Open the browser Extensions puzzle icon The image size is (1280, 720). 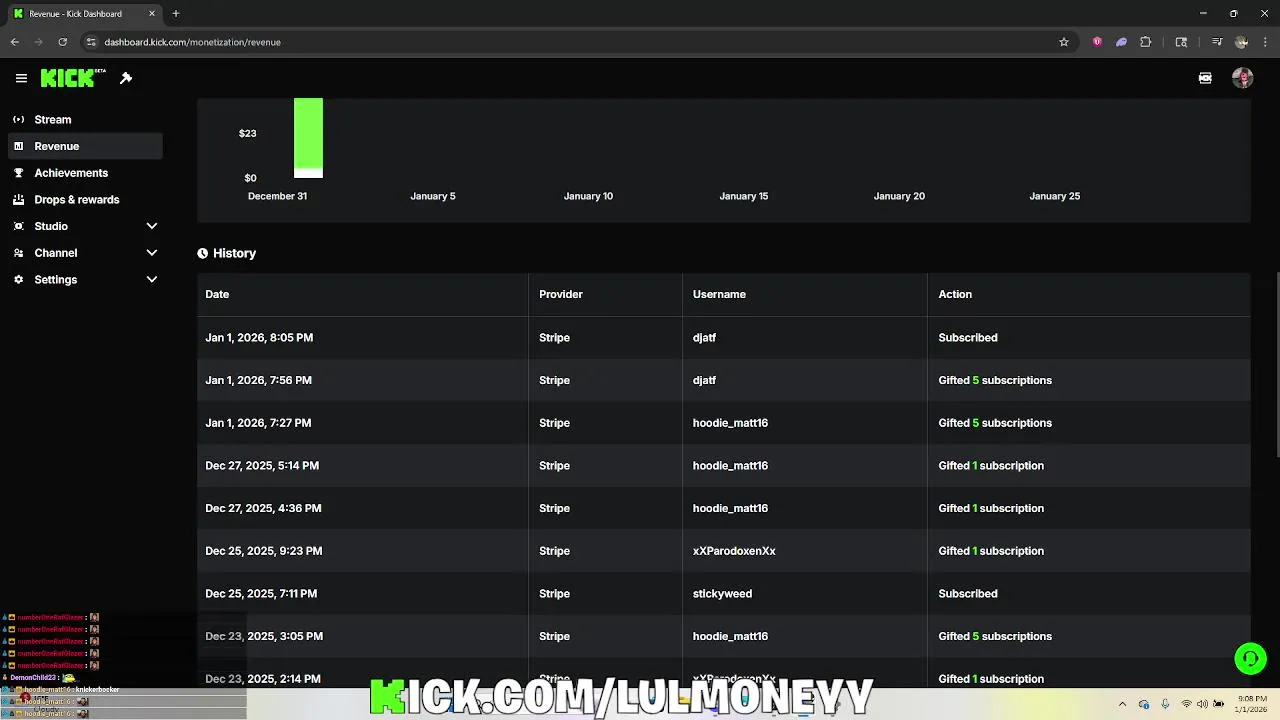[x=1146, y=42]
